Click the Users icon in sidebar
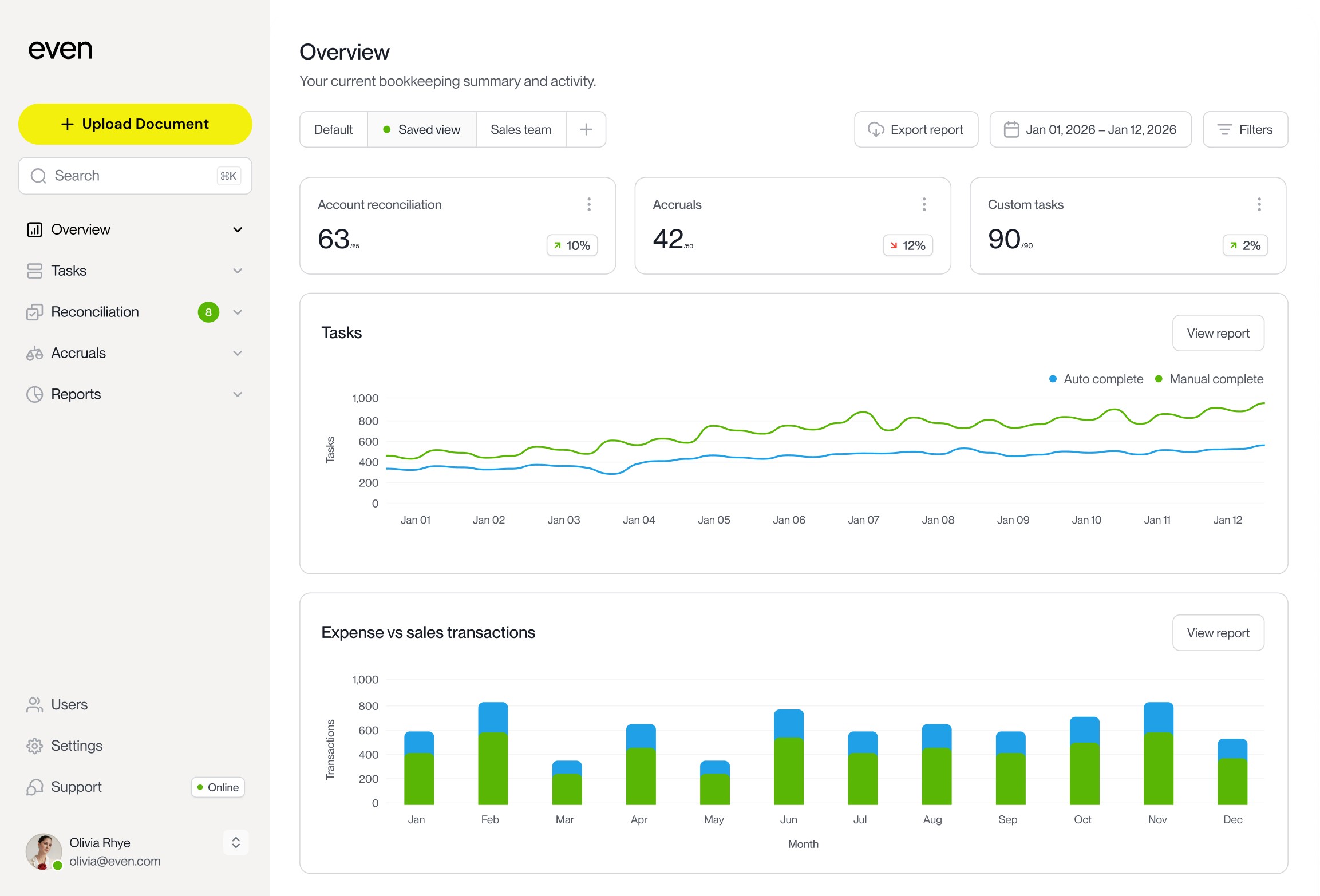The width and height of the screenshot is (1320, 896). (x=34, y=704)
